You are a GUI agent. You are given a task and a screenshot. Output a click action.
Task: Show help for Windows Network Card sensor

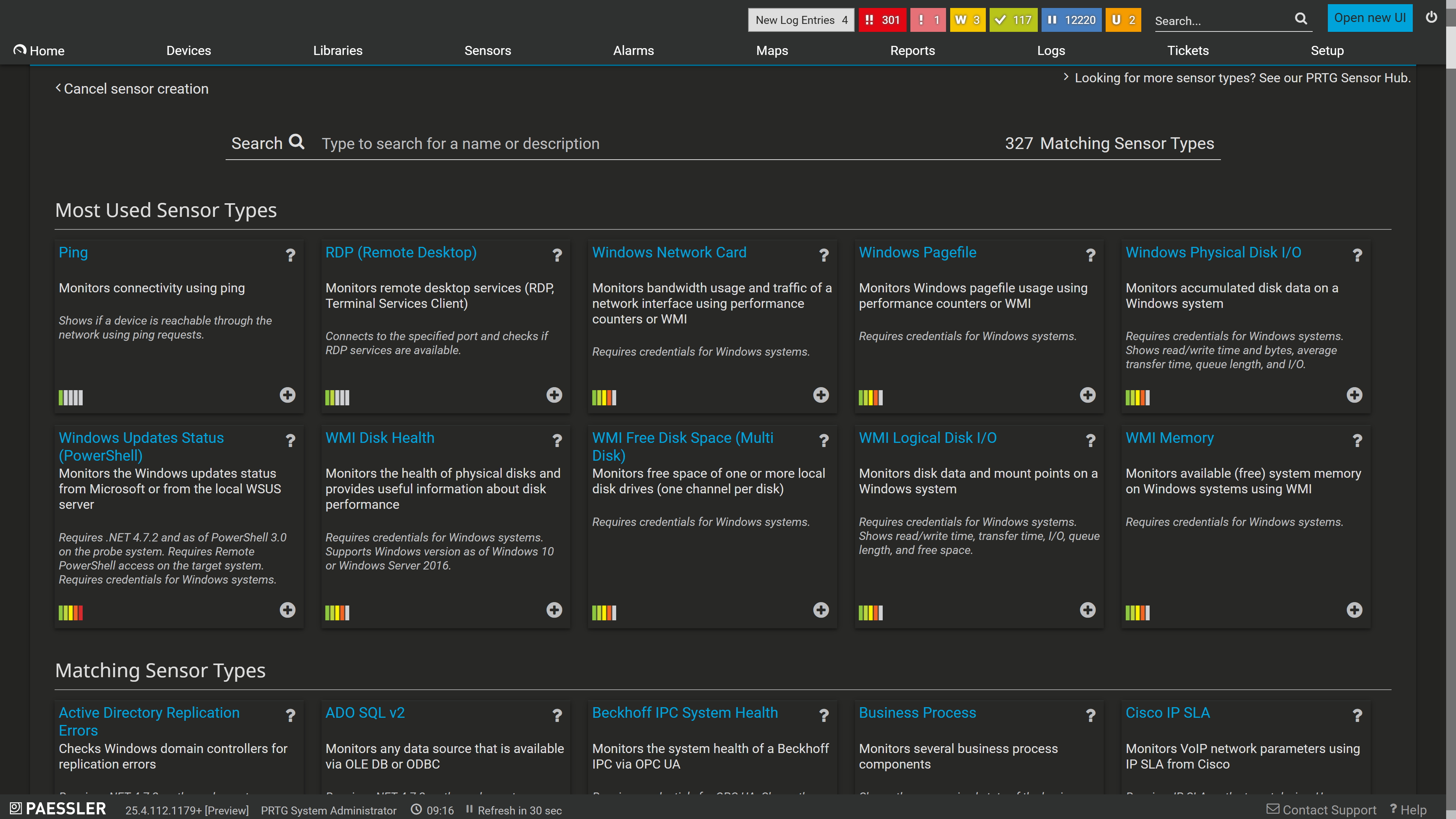[824, 256]
